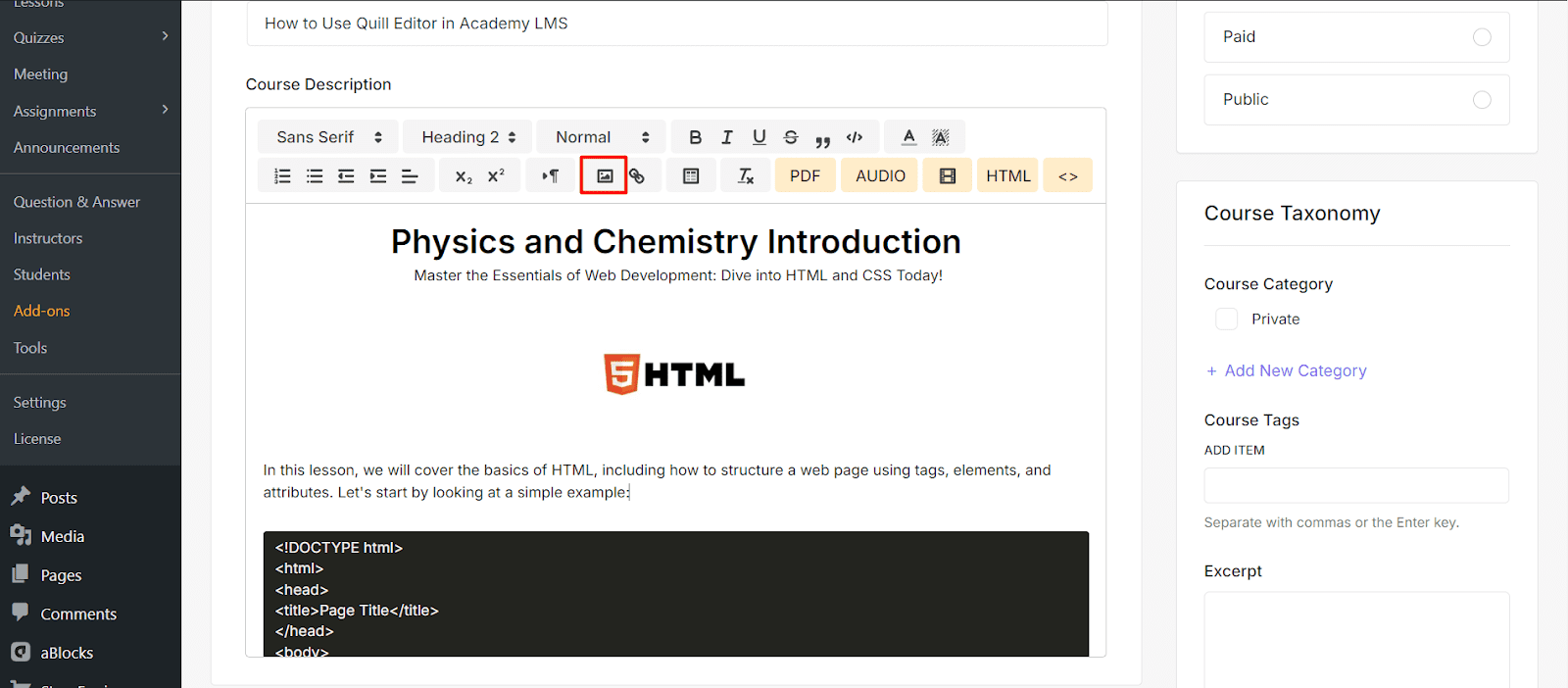
Task: Click the course title input field
Action: point(677,24)
